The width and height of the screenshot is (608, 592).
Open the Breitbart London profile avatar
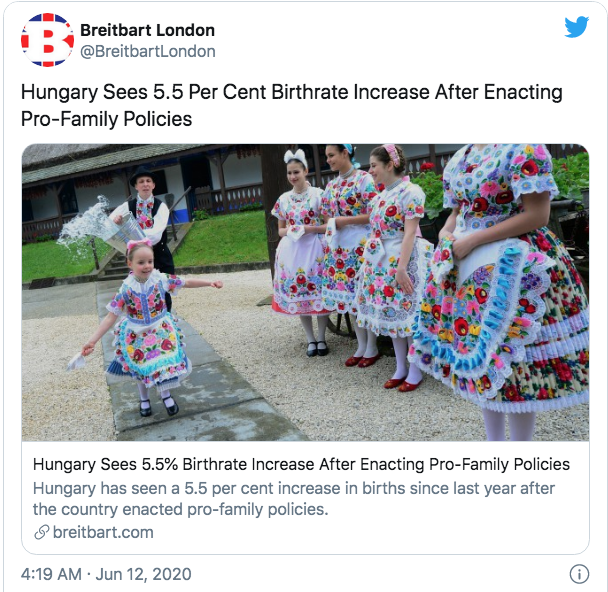[x=47, y=40]
